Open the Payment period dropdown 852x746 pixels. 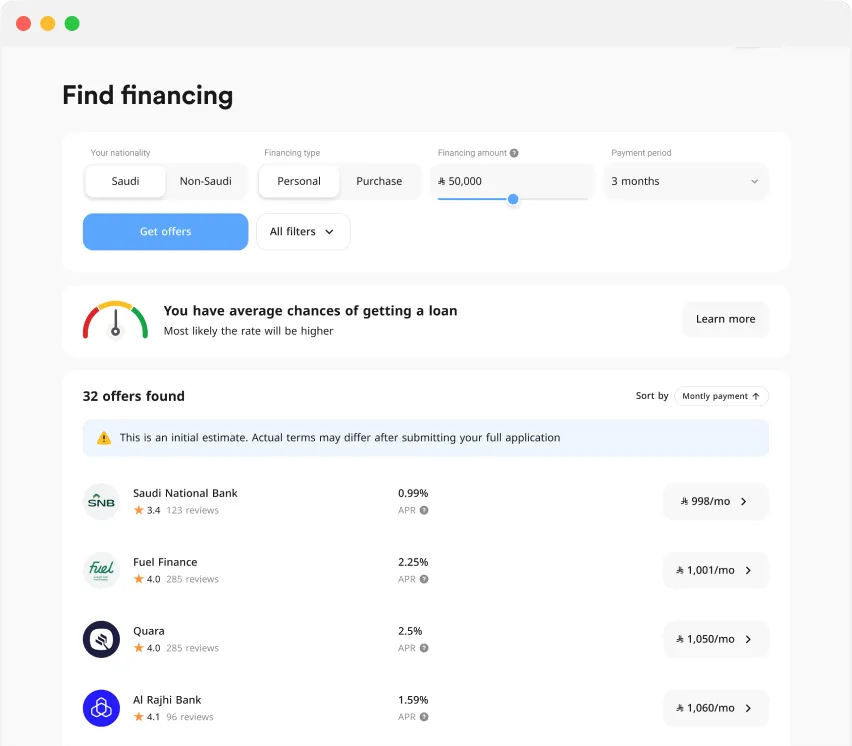[685, 181]
